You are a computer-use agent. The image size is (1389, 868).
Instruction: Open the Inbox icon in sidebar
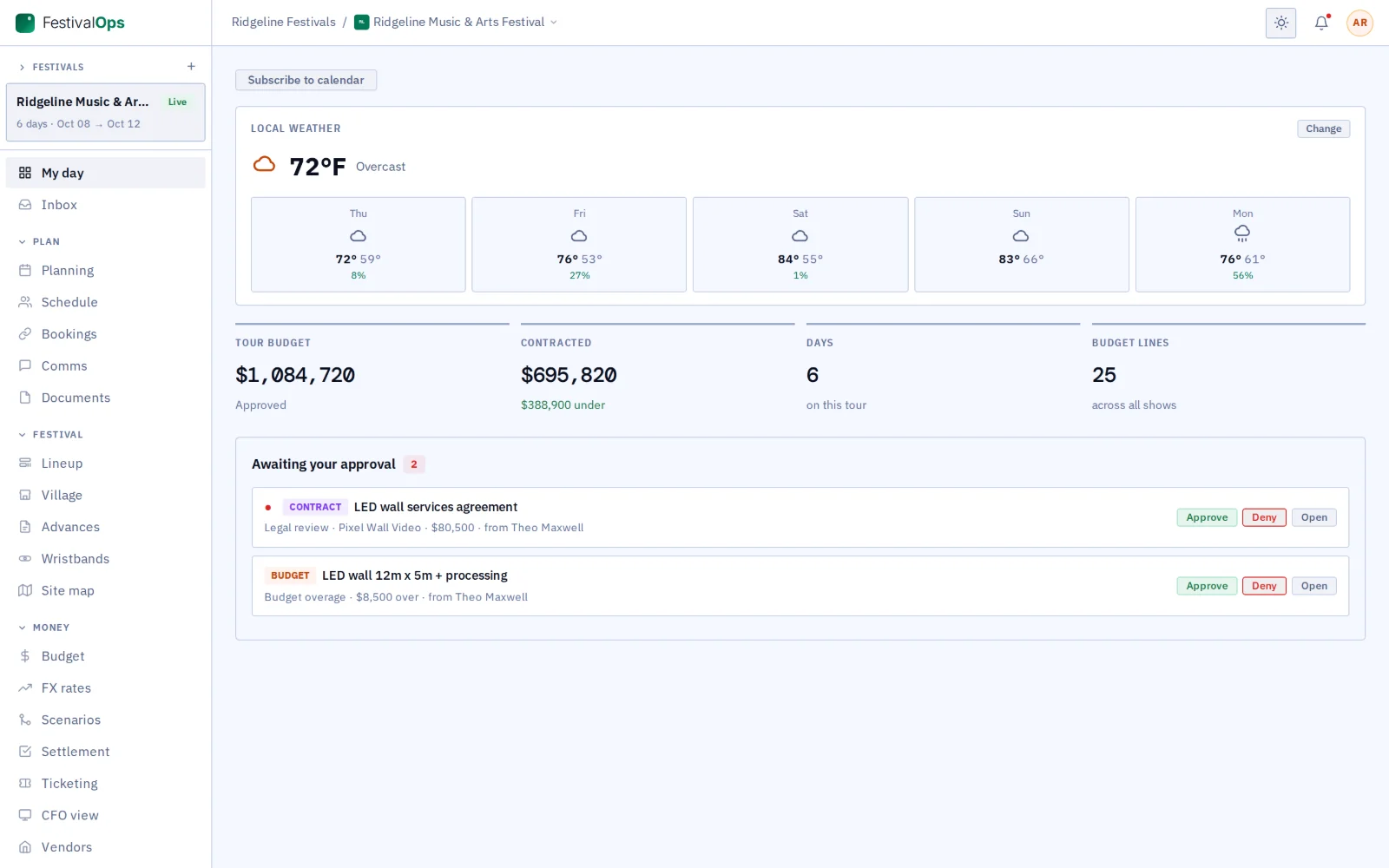[x=25, y=205]
